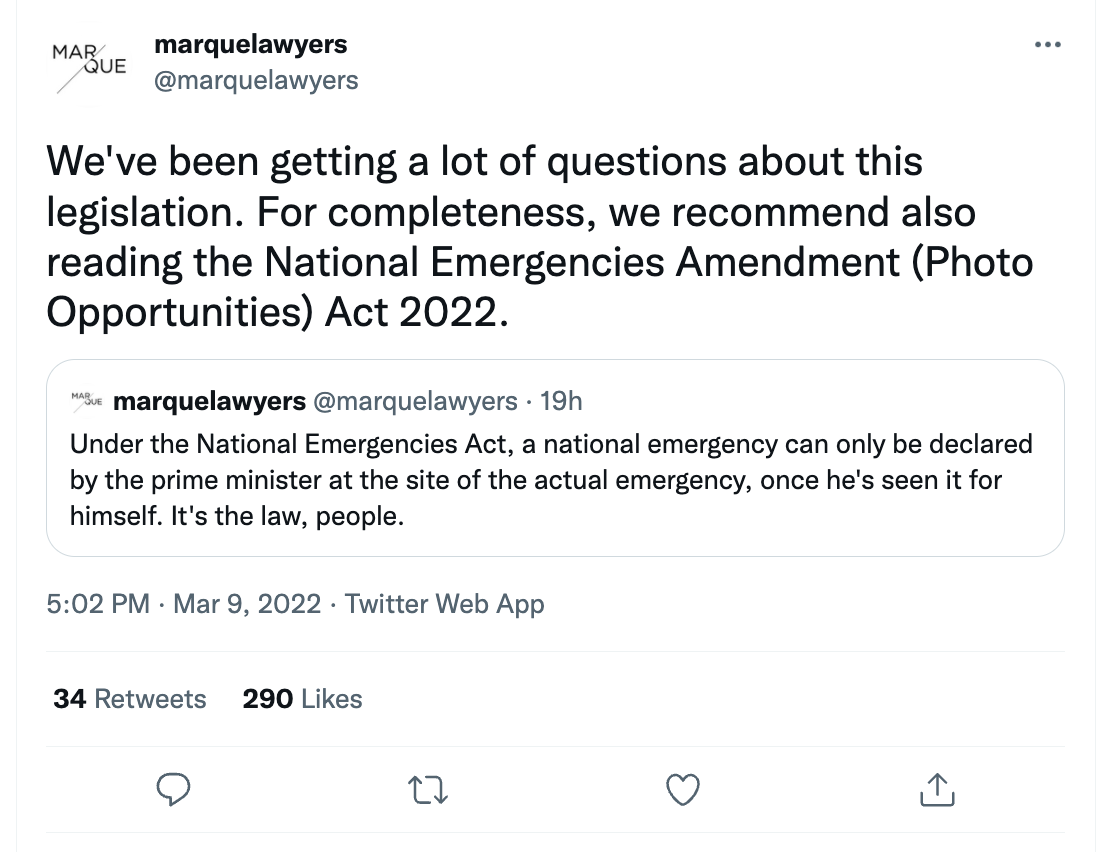Click the @marquelawyers handle under the name
Viewport: 1112px width, 852px height.
(x=255, y=79)
